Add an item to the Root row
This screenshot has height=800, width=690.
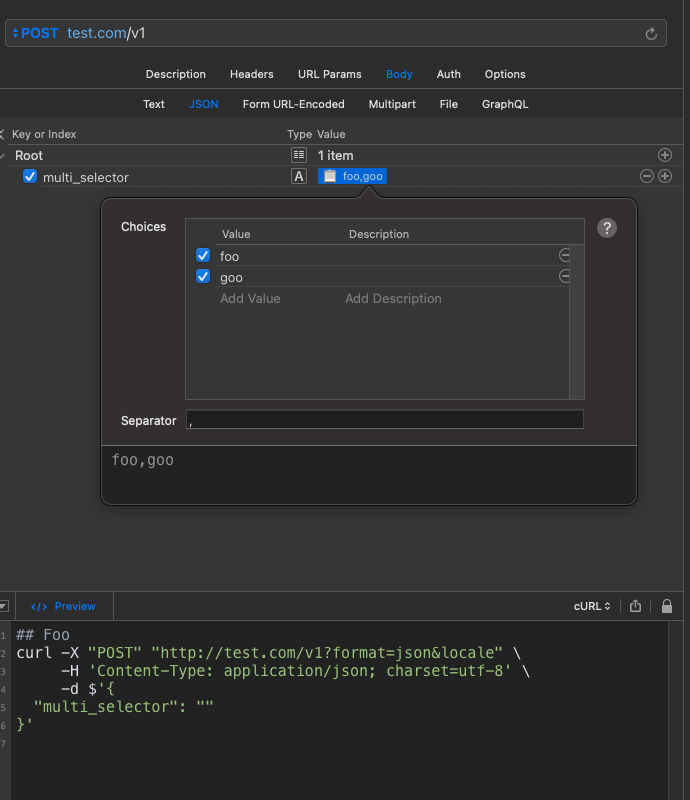click(x=664, y=155)
